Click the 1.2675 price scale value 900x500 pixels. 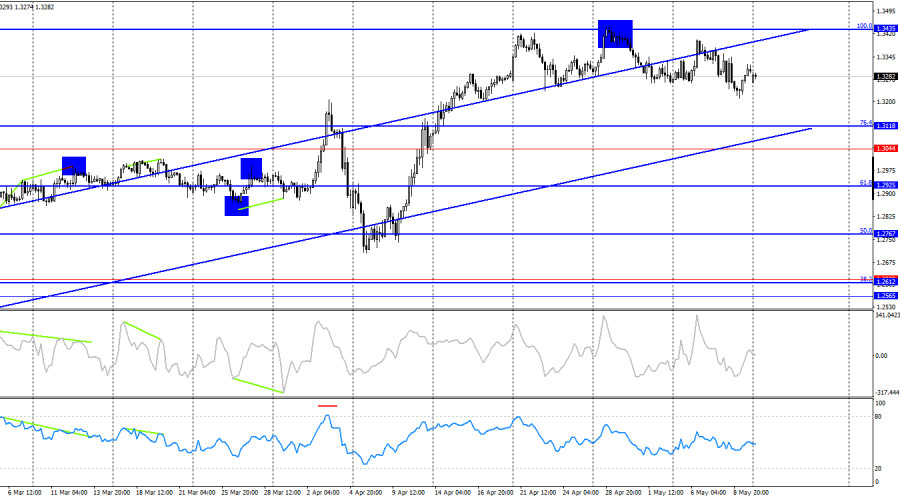886,262
